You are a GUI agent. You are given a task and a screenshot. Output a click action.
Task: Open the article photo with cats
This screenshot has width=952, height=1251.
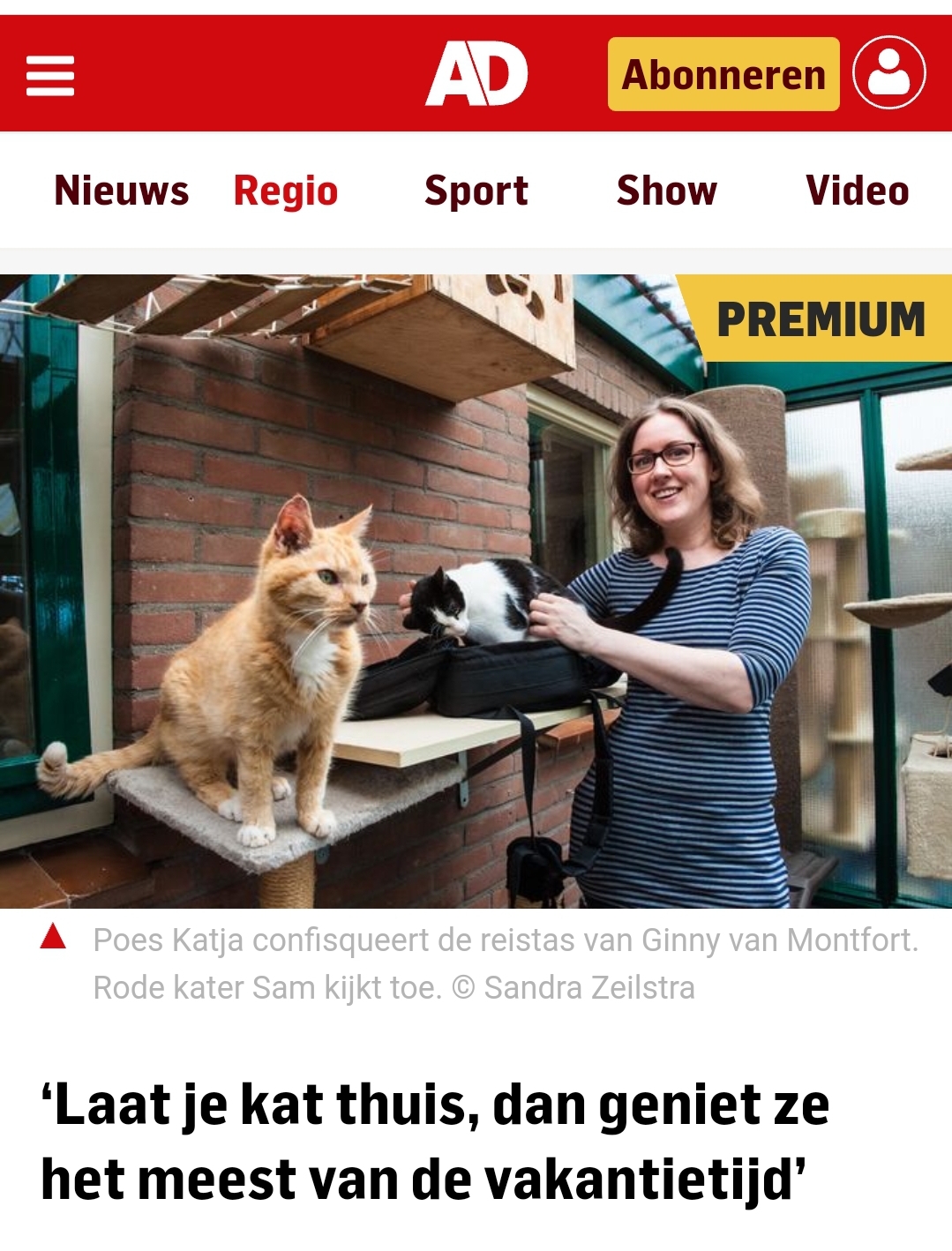(476, 591)
